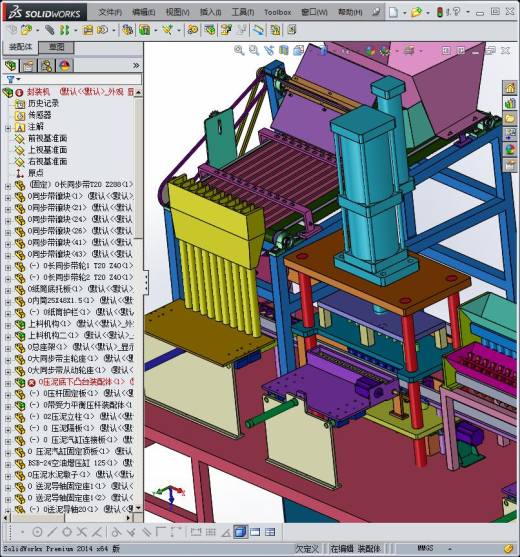This screenshot has width=520, height=557.
Task: Select 前视基准面 plane in tree
Action: click(48, 138)
